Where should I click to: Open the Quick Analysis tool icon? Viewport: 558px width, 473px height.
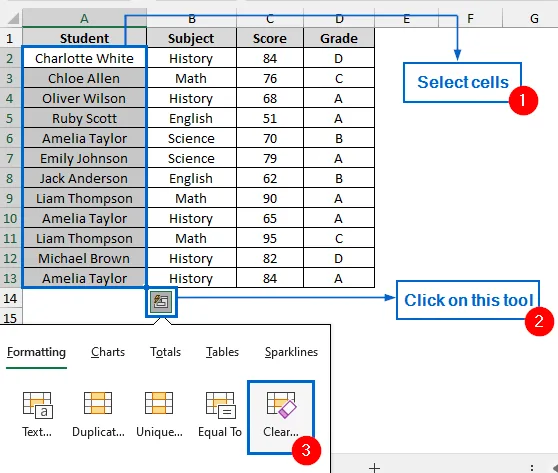161,301
